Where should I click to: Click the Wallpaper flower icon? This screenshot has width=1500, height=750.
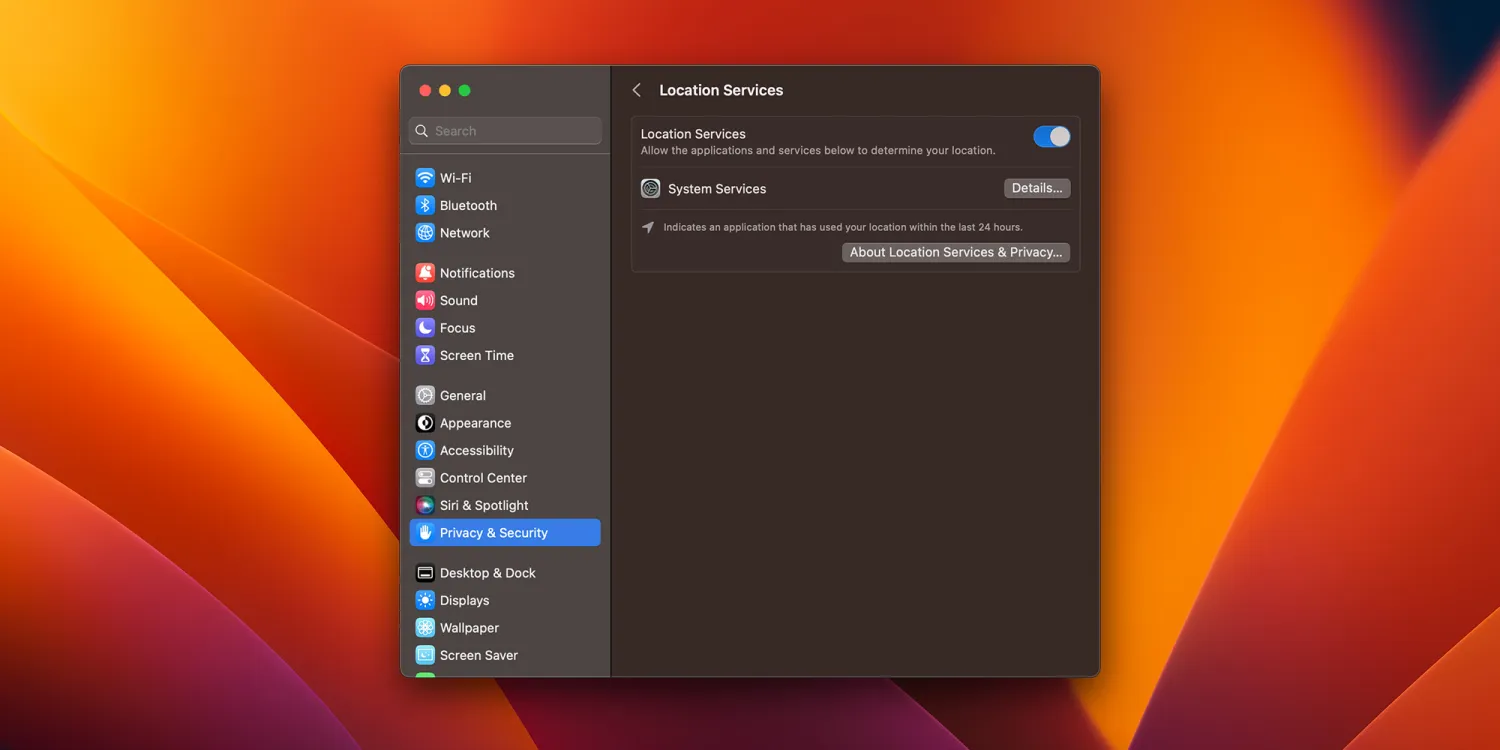425,628
